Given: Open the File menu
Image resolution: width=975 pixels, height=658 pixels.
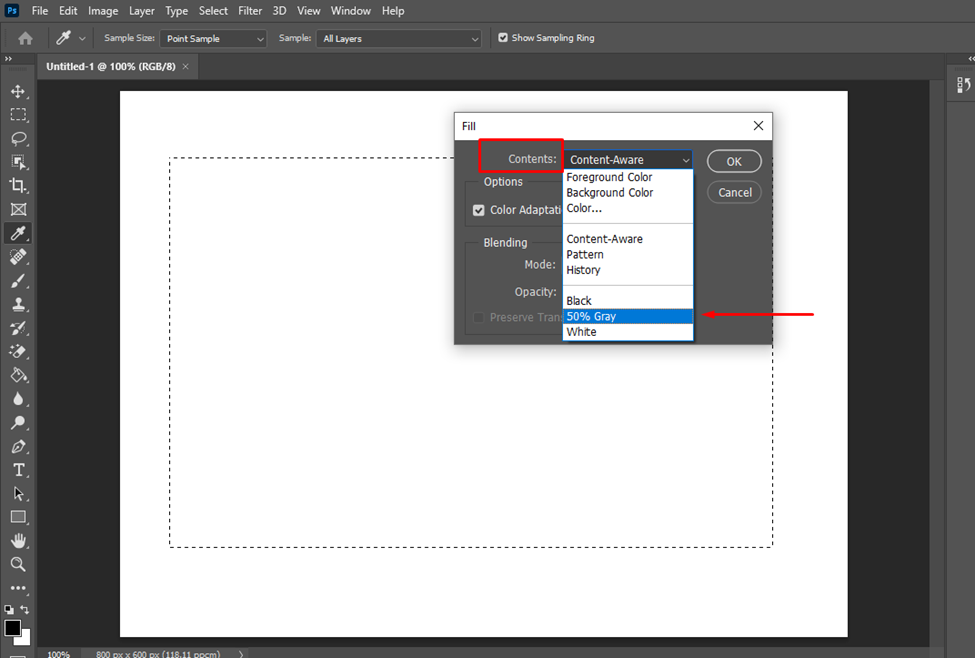Looking at the screenshot, I should point(40,11).
